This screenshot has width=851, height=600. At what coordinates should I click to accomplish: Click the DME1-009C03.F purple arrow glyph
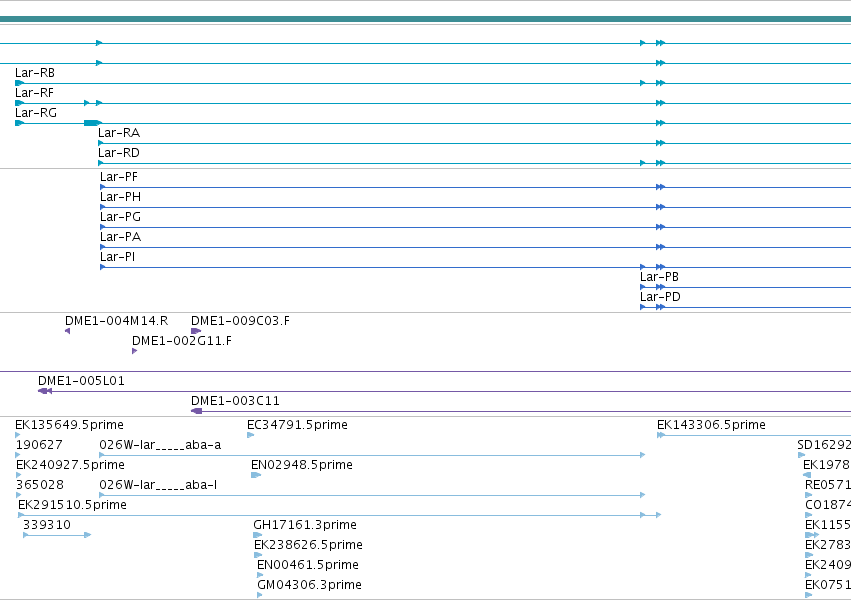(x=196, y=331)
